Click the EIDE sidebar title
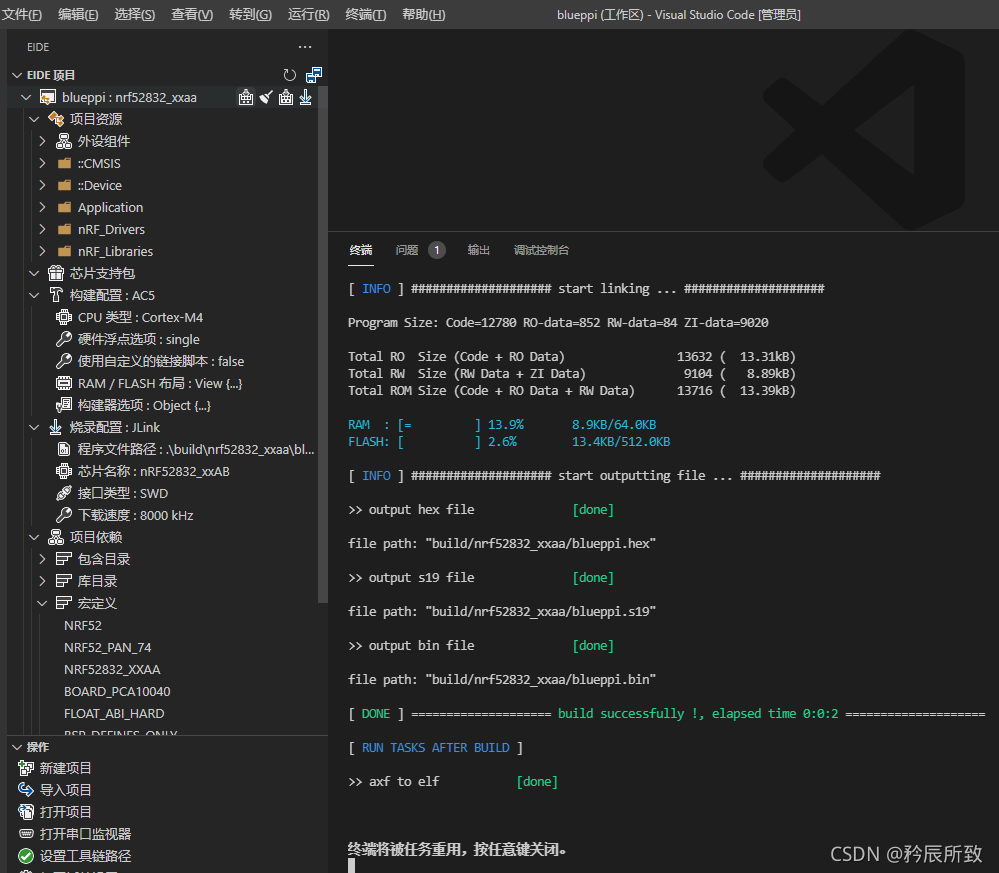This screenshot has width=999, height=873. 38,47
